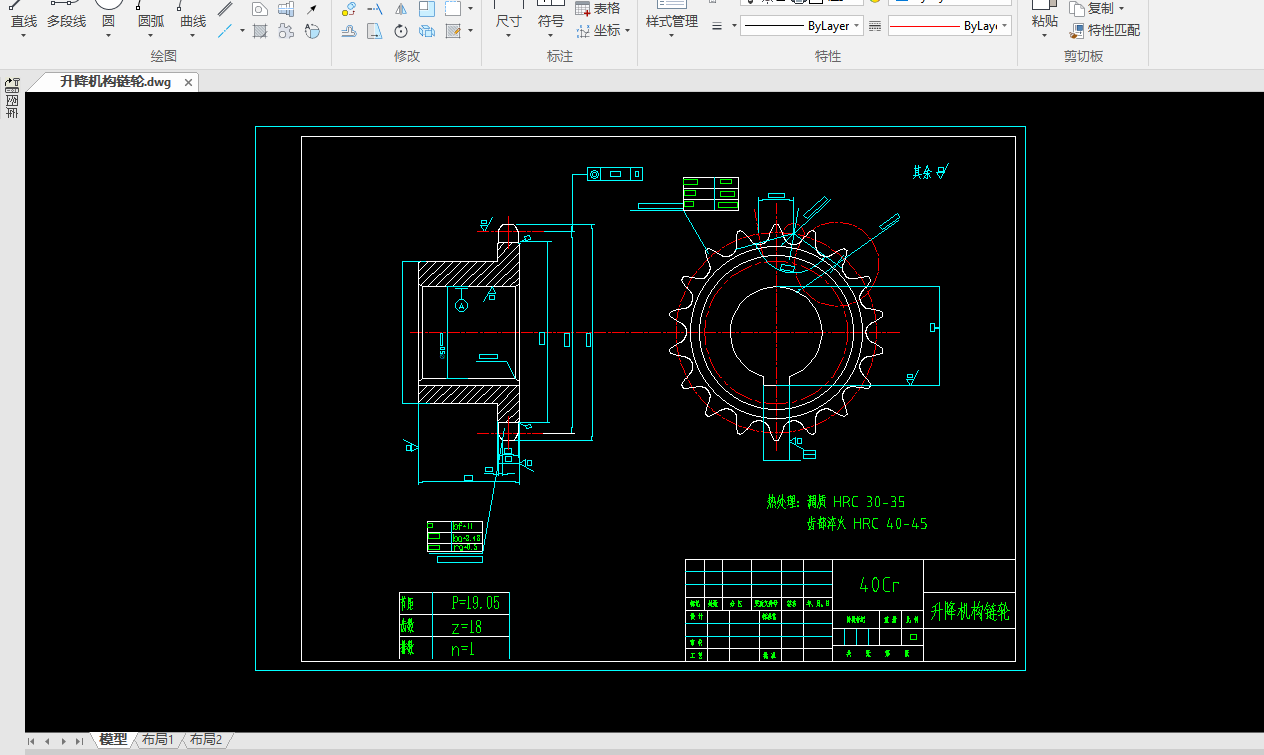Switch to the 布局1 layout tab

pyautogui.click(x=157, y=740)
